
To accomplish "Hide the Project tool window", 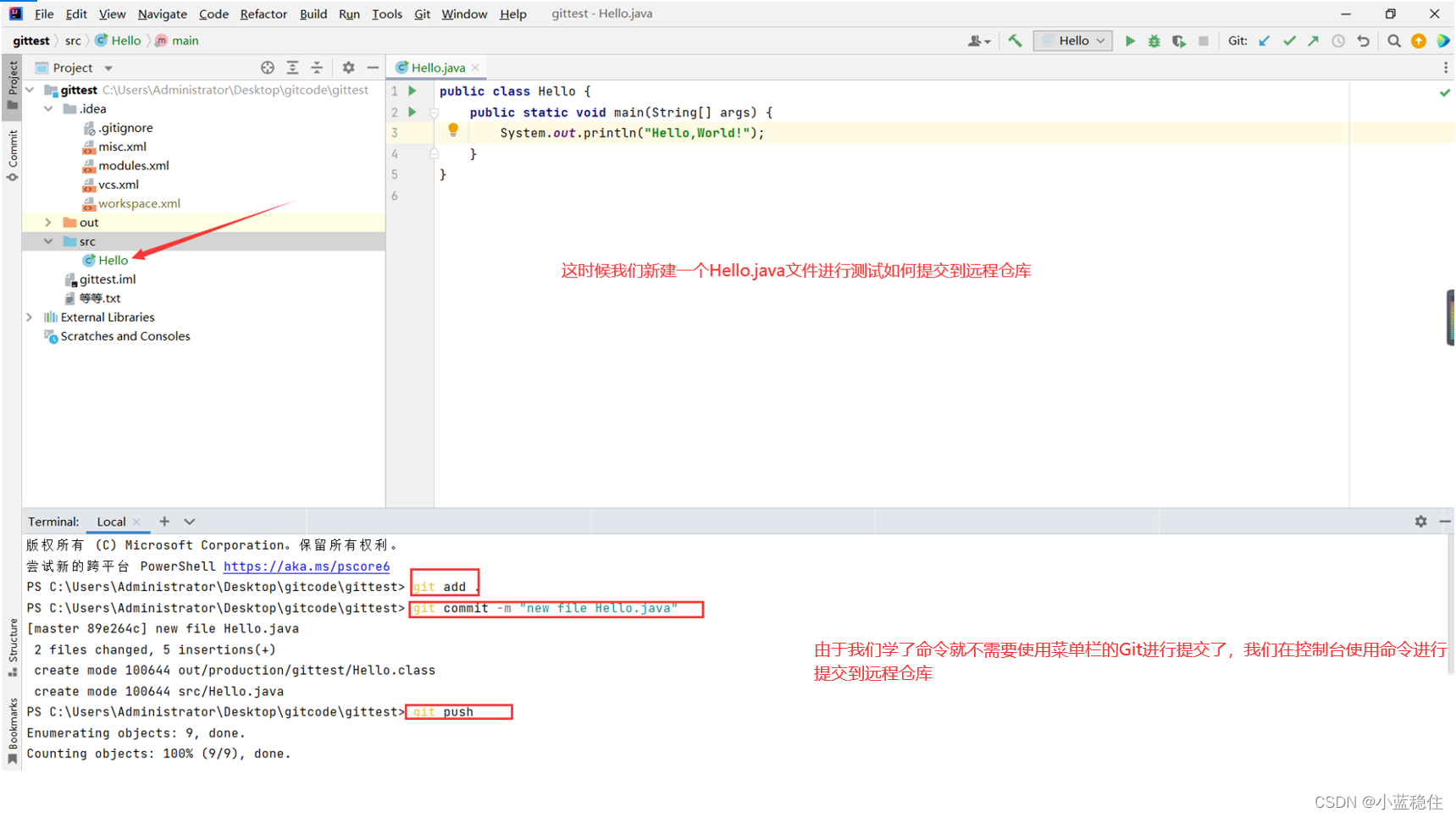I will point(373,68).
